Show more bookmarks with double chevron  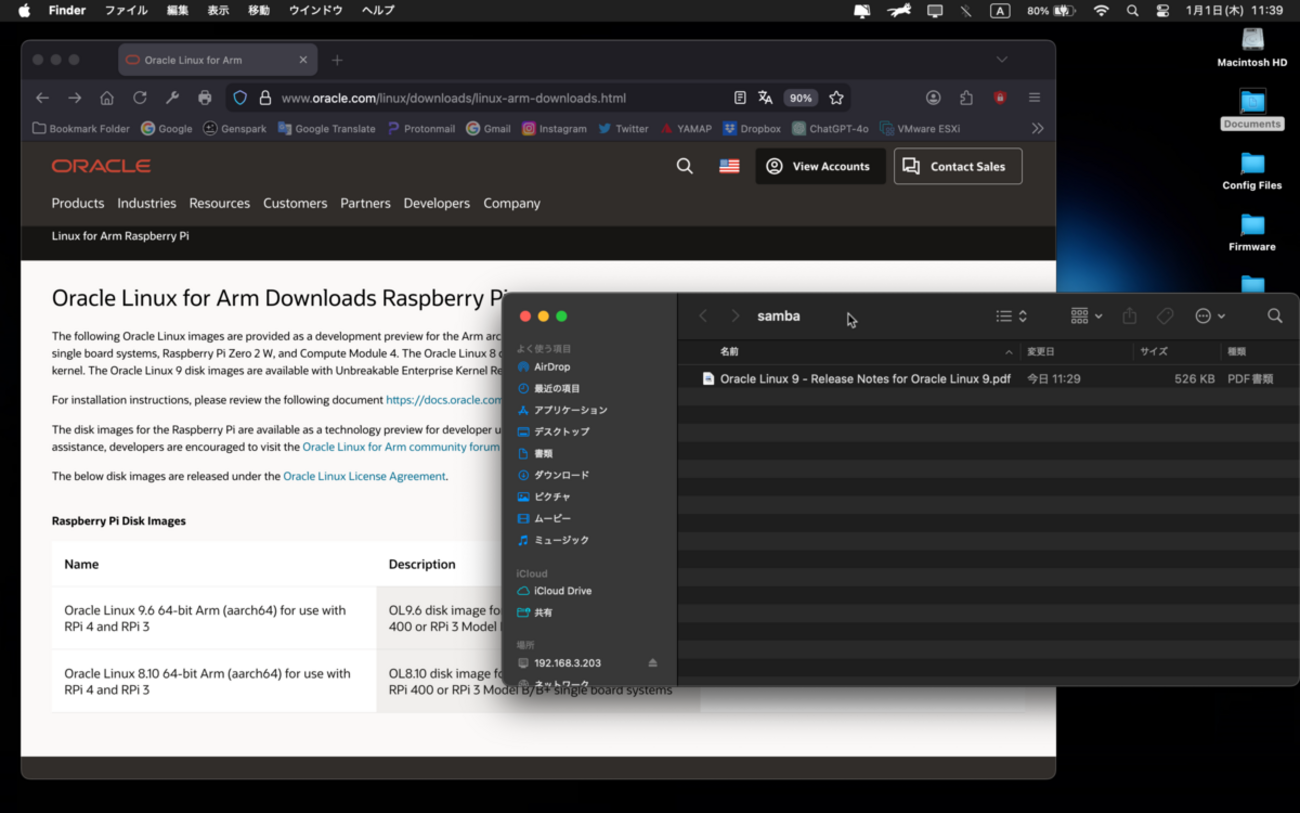coord(1038,128)
